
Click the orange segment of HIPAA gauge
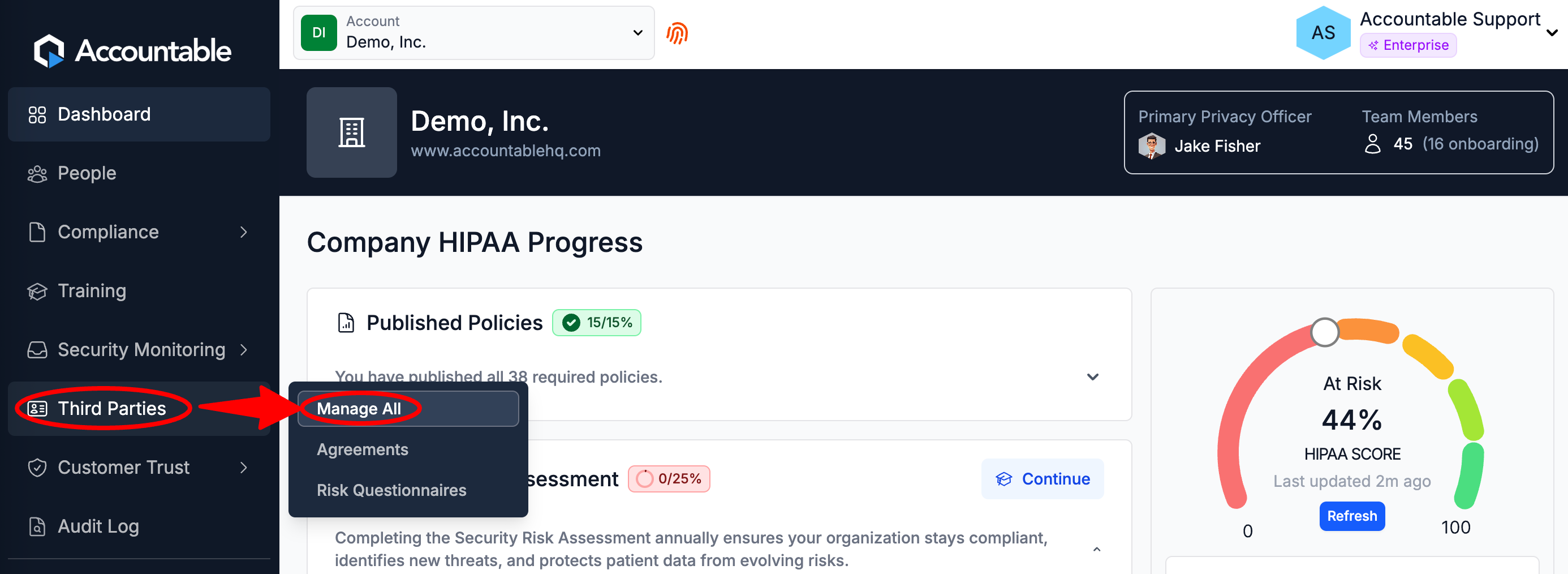(x=1368, y=331)
